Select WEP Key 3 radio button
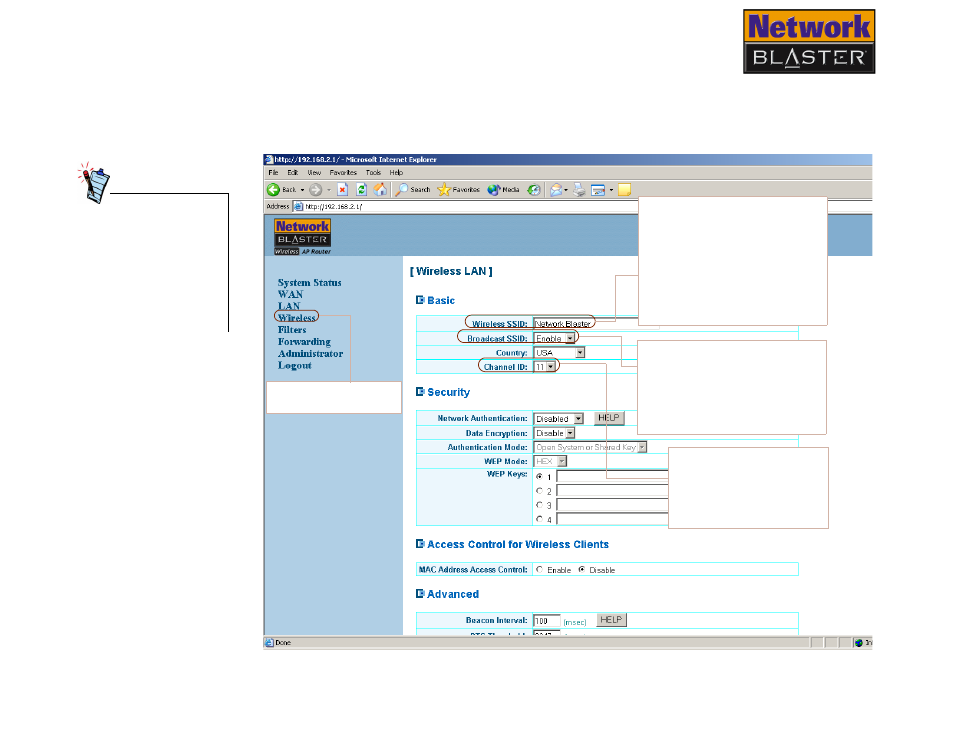954x742 pixels. [539, 505]
